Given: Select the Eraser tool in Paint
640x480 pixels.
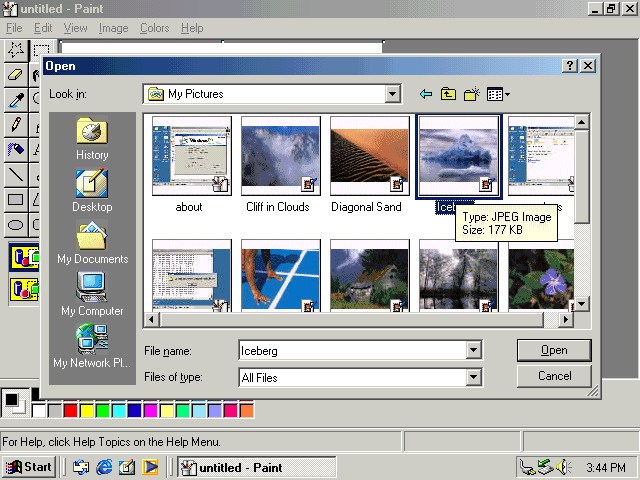Looking at the screenshot, I should tap(16, 75).
